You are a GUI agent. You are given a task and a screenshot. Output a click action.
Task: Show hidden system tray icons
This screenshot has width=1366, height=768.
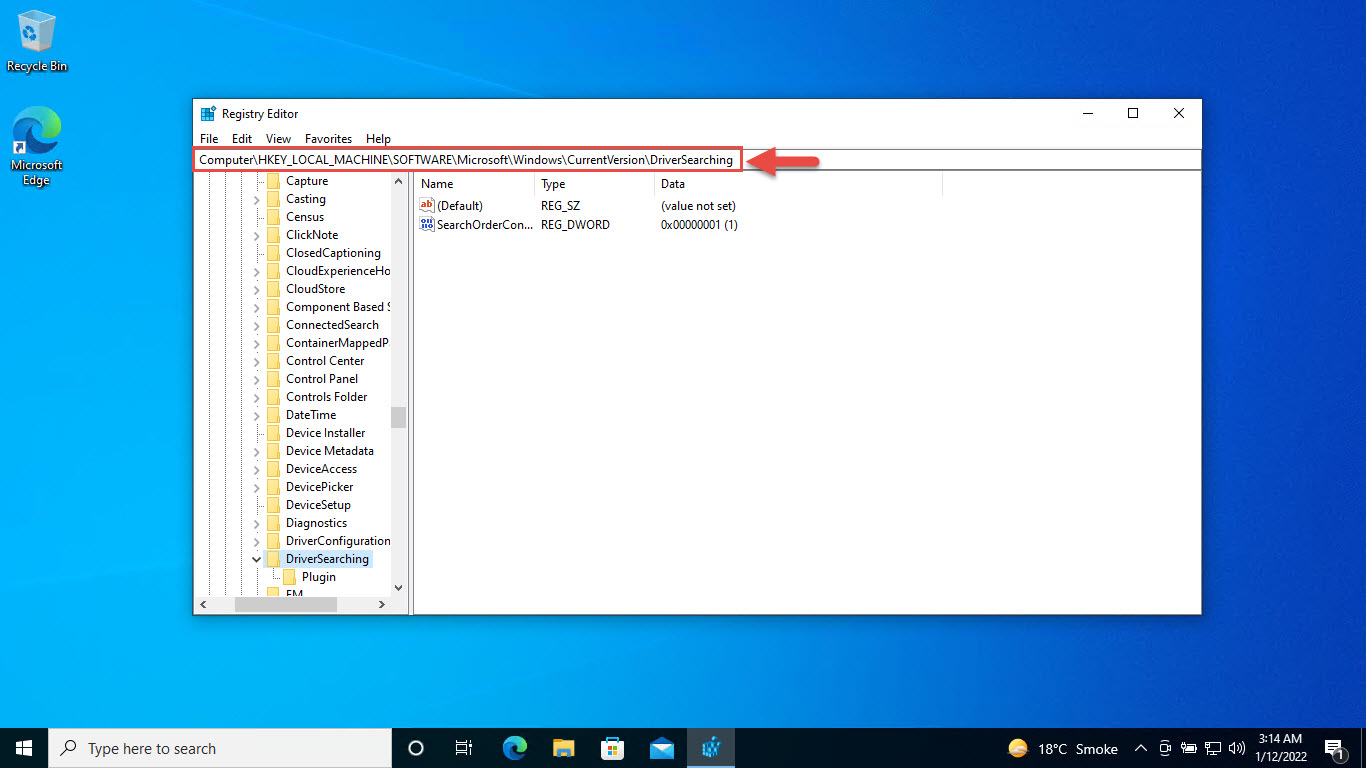pos(1140,748)
